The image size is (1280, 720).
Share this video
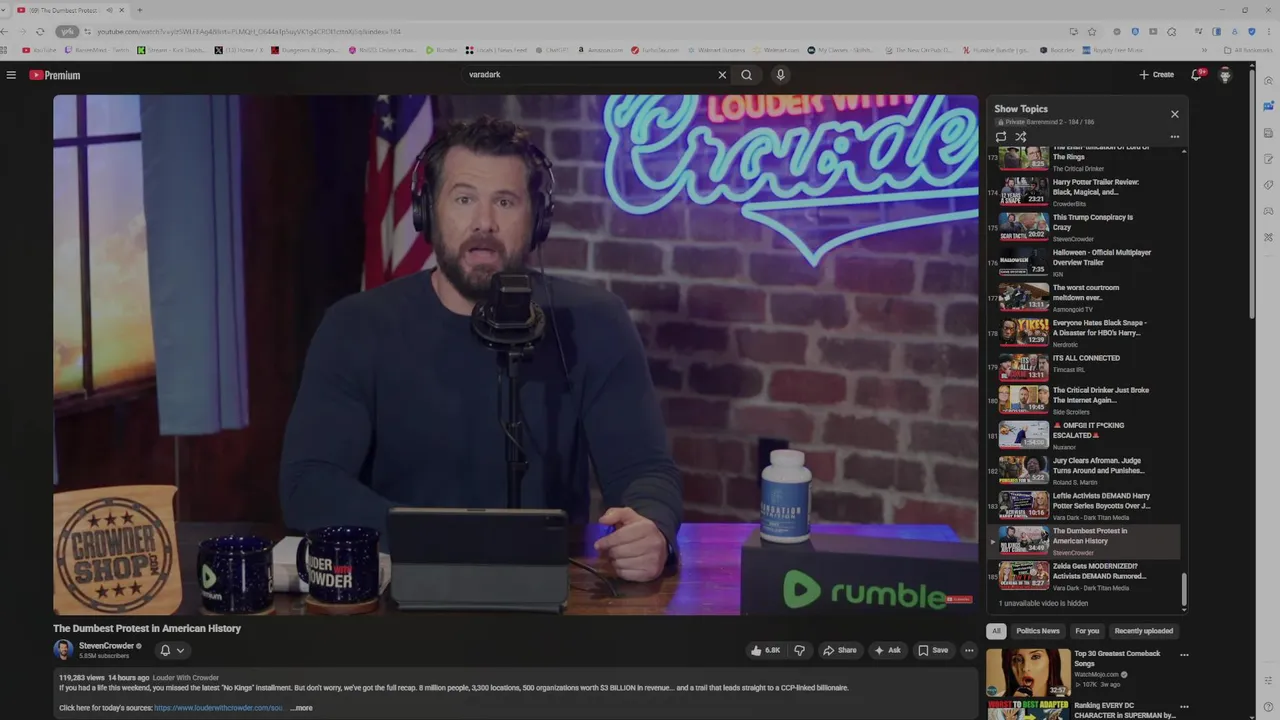(x=840, y=650)
